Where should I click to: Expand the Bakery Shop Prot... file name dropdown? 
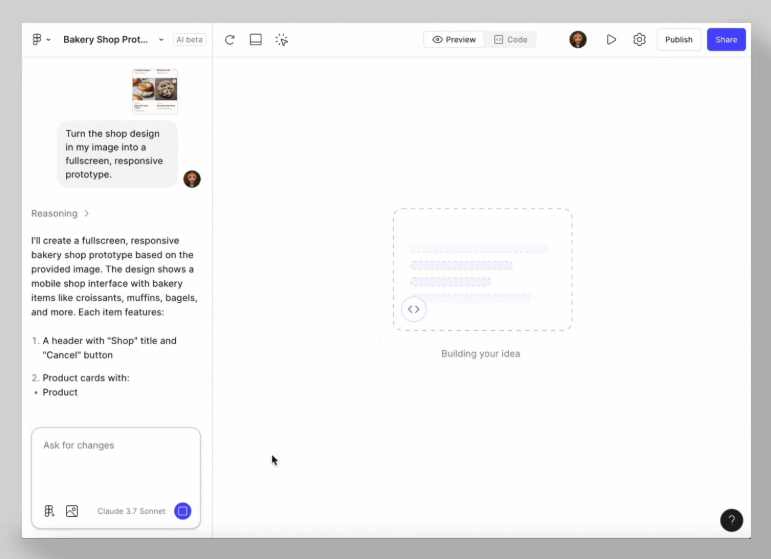click(x=161, y=40)
